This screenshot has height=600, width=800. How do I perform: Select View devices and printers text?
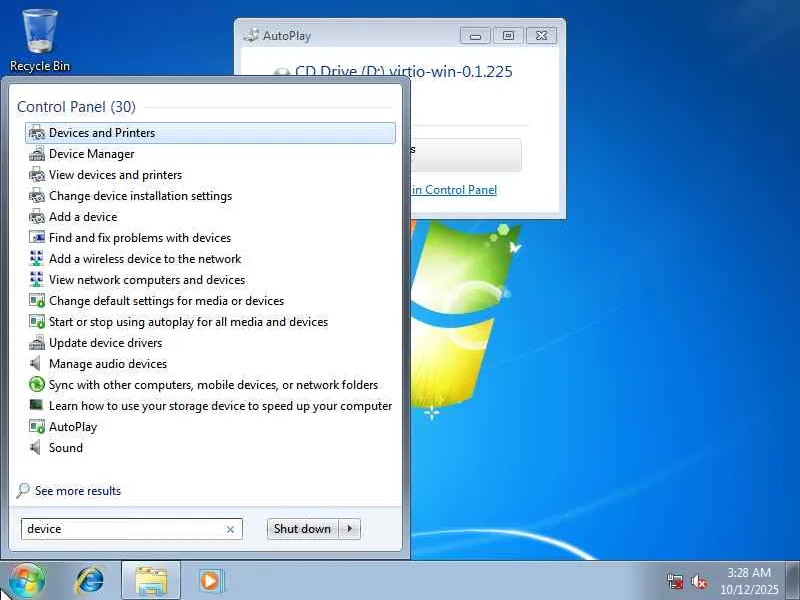pyautogui.click(x=116, y=175)
